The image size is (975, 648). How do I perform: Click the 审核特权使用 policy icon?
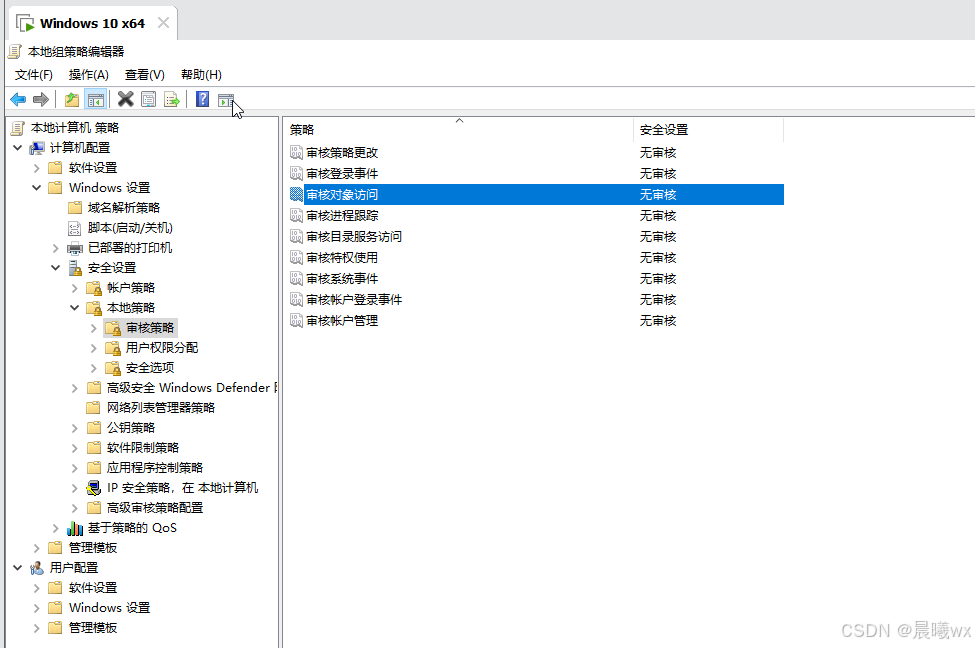pyautogui.click(x=297, y=257)
